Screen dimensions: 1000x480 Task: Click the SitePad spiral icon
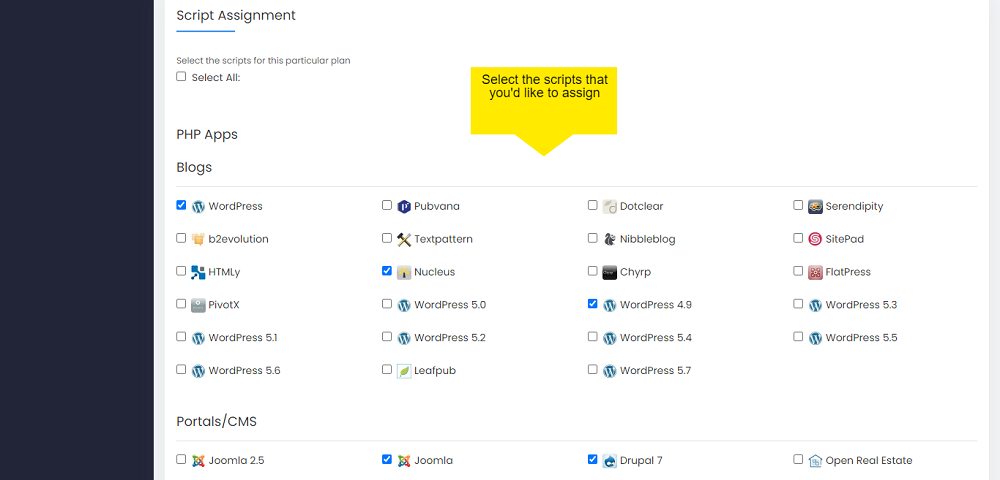click(815, 240)
